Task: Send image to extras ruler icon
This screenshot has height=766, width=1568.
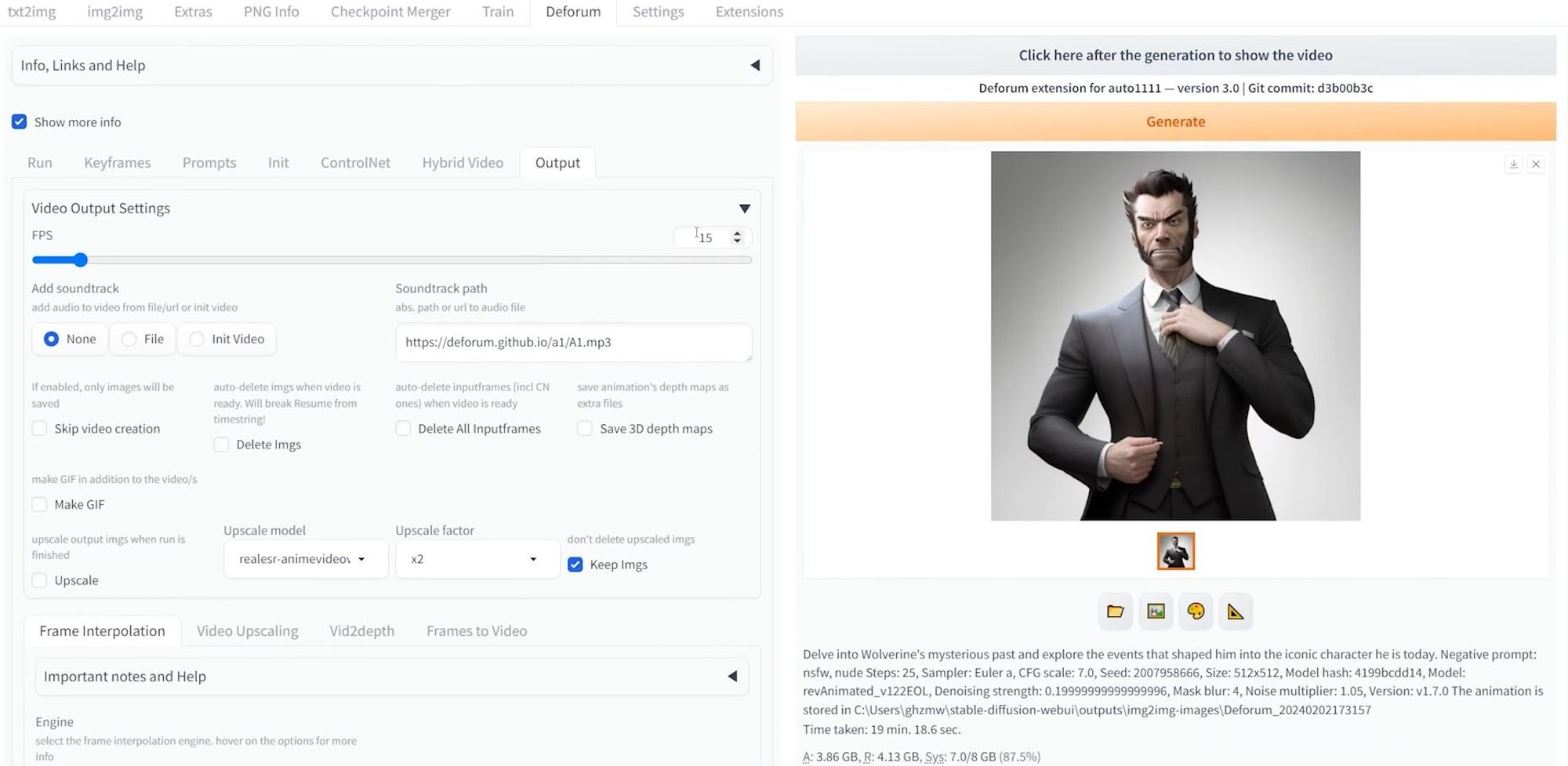Action: point(1236,612)
